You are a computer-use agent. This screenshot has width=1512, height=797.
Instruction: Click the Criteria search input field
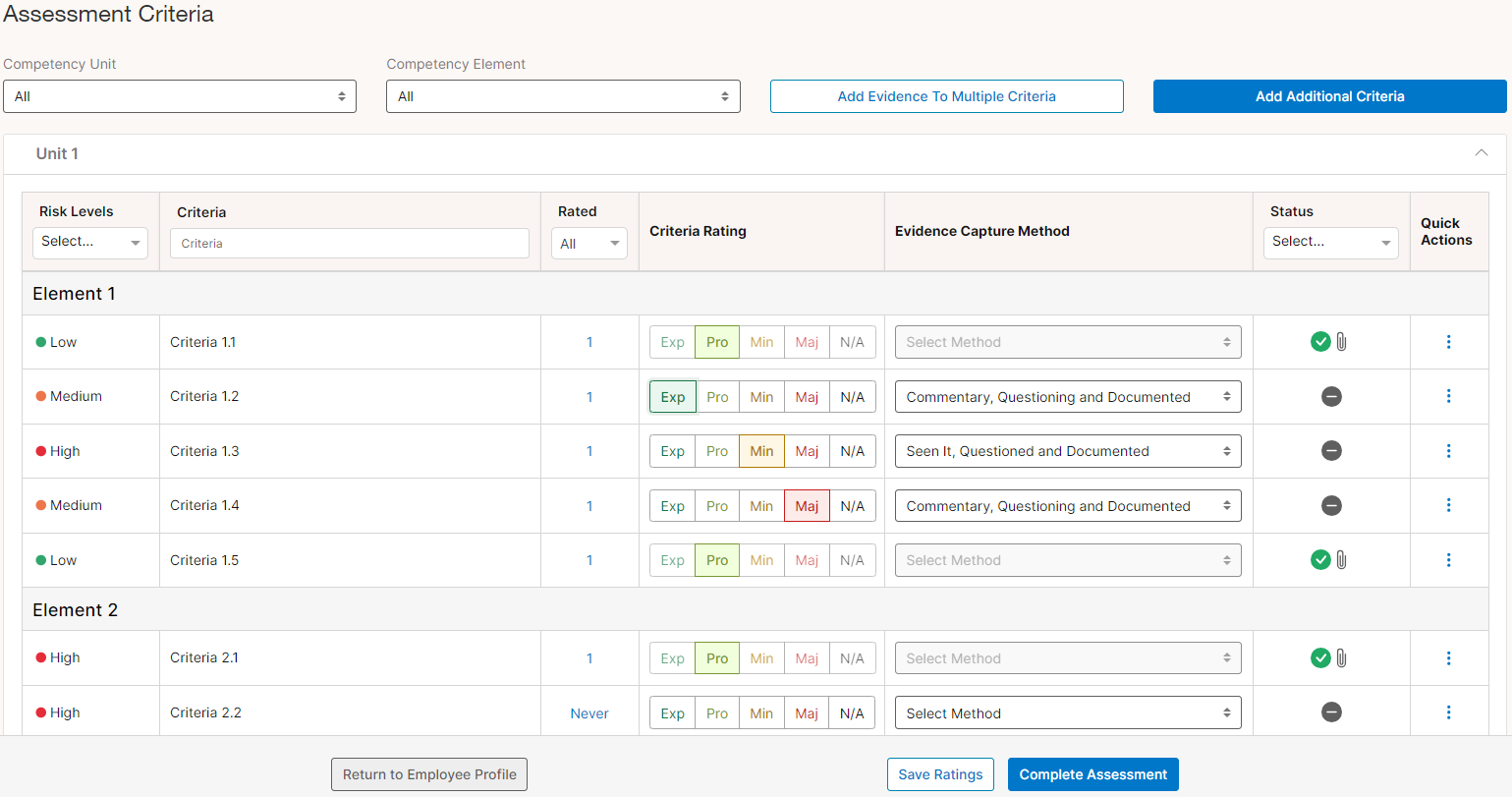[x=349, y=244]
